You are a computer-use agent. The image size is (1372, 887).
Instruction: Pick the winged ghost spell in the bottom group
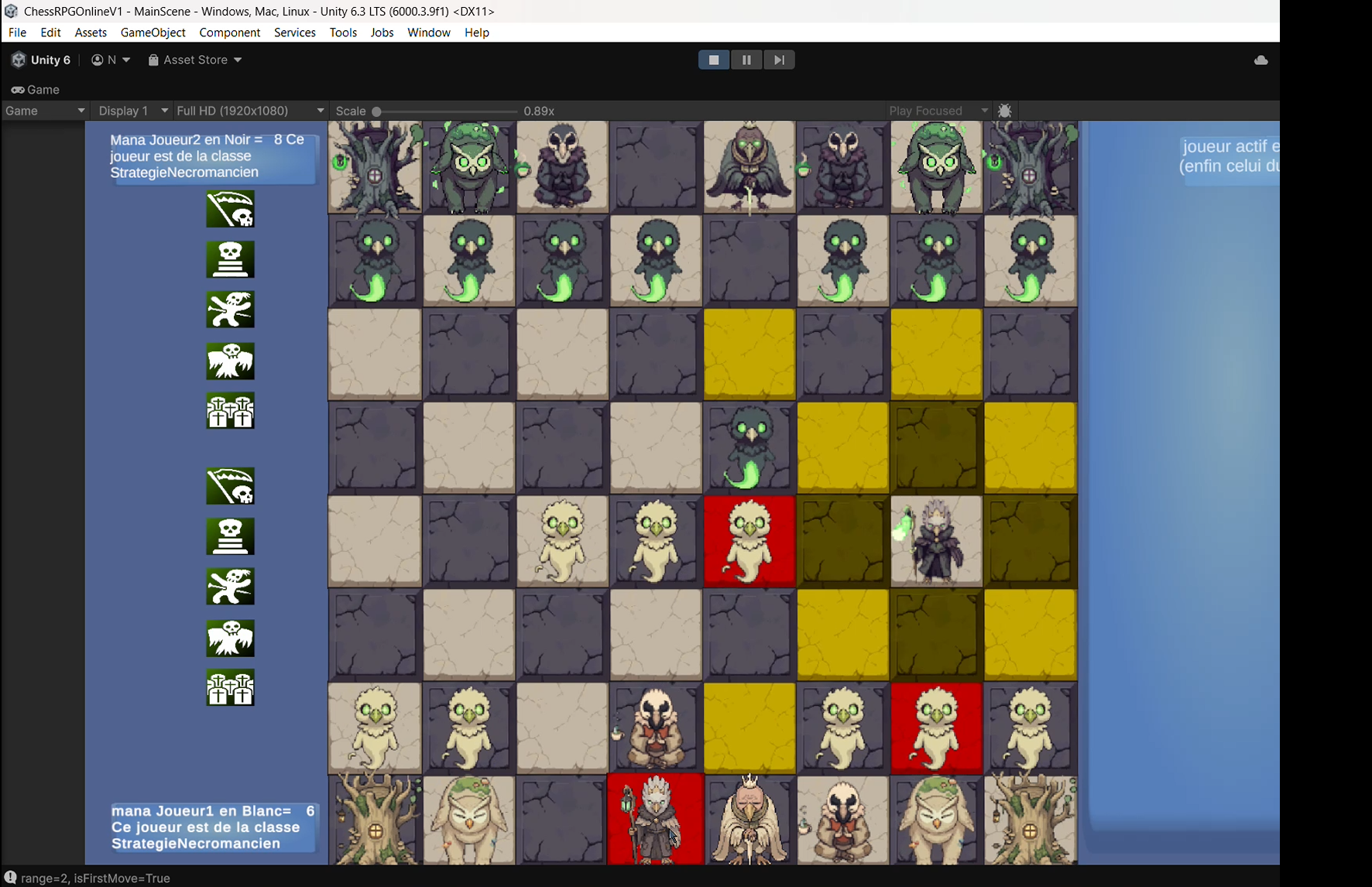[230, 638]
